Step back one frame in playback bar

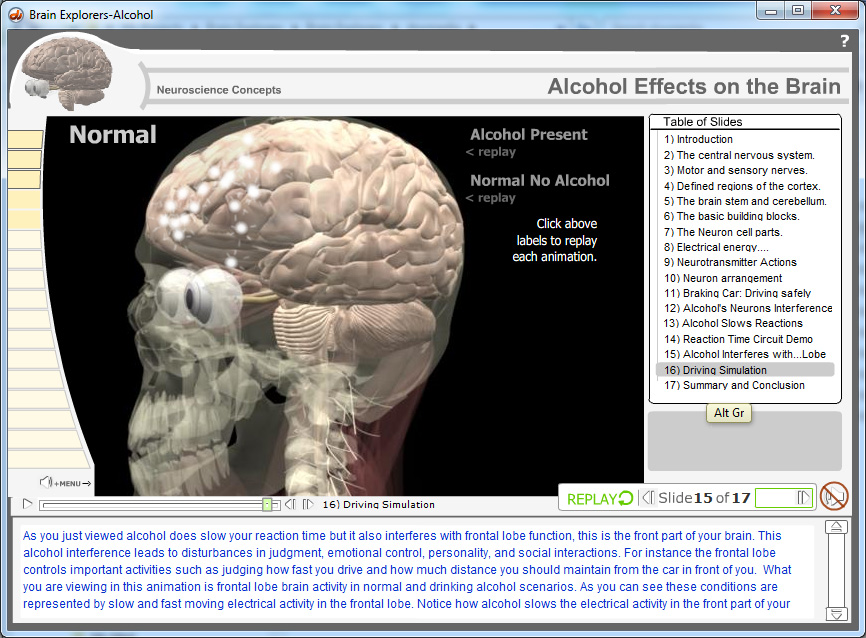(290, 505)
